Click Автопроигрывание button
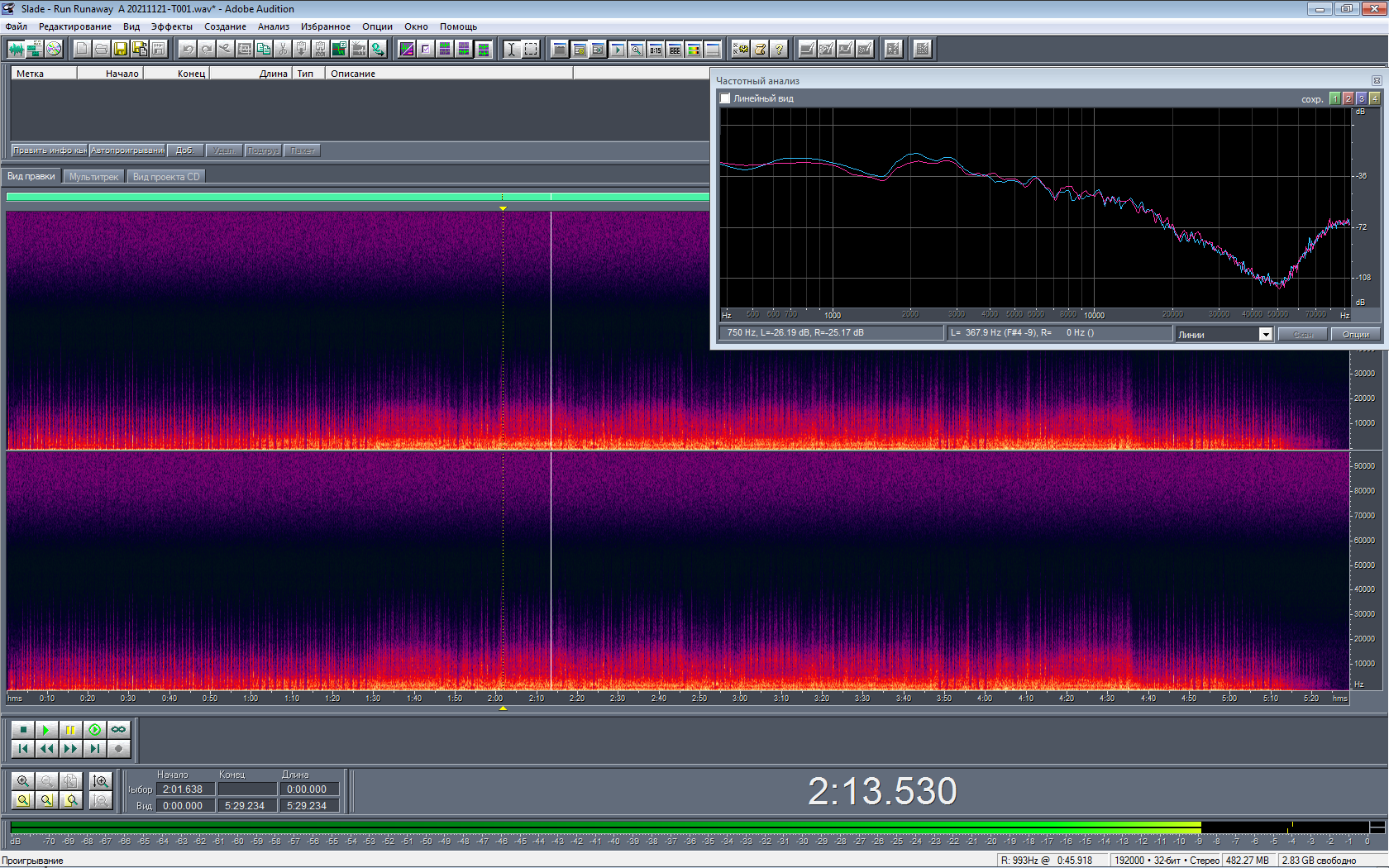Screen dimensions: 1389x868 (127, 150)
